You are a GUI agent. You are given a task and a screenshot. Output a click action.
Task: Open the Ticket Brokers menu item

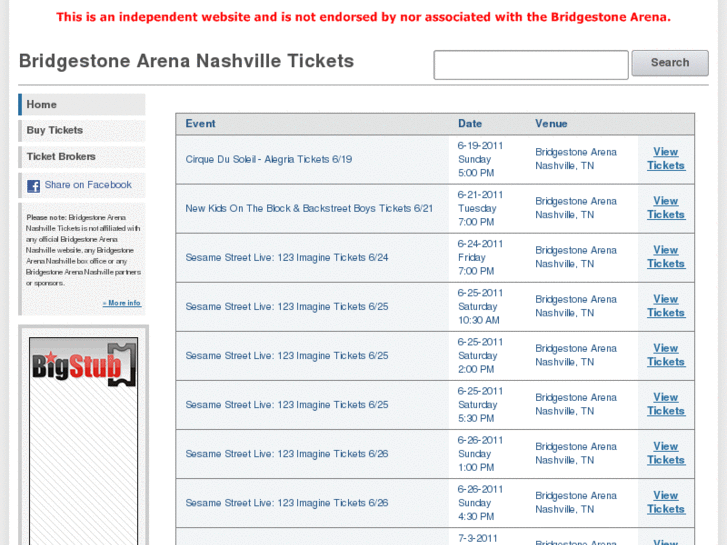(82, 157)
